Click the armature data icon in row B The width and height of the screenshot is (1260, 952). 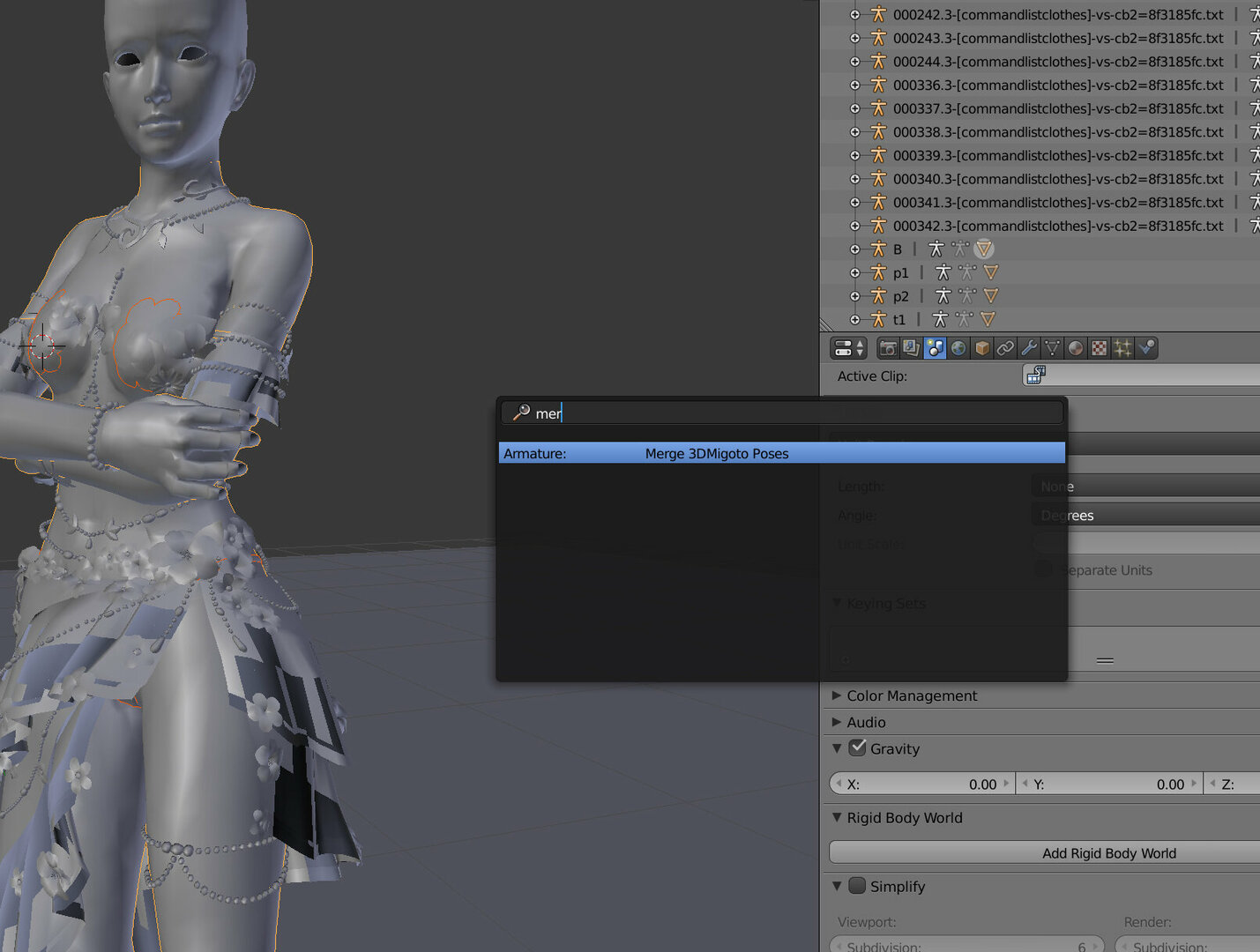point(936,249)
